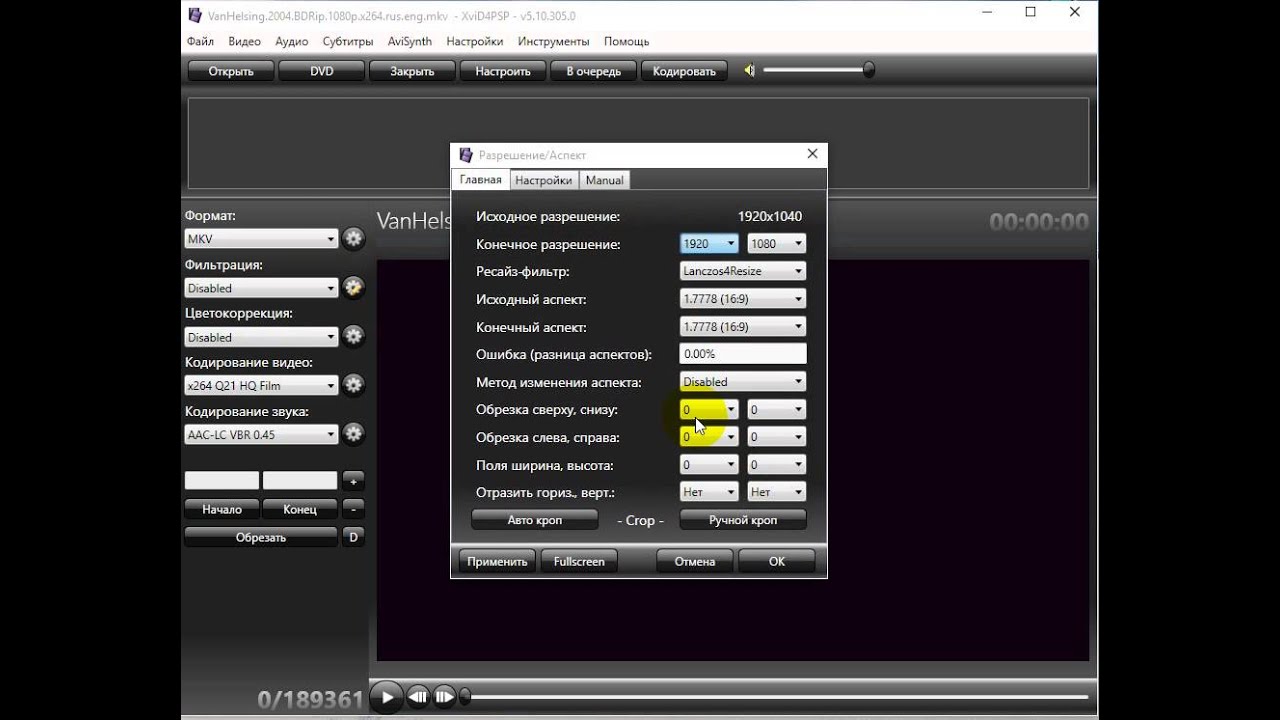
Task: Expand the AAC-LC VBR 0.45 dropdown
Action: click(x=261, y=434)
